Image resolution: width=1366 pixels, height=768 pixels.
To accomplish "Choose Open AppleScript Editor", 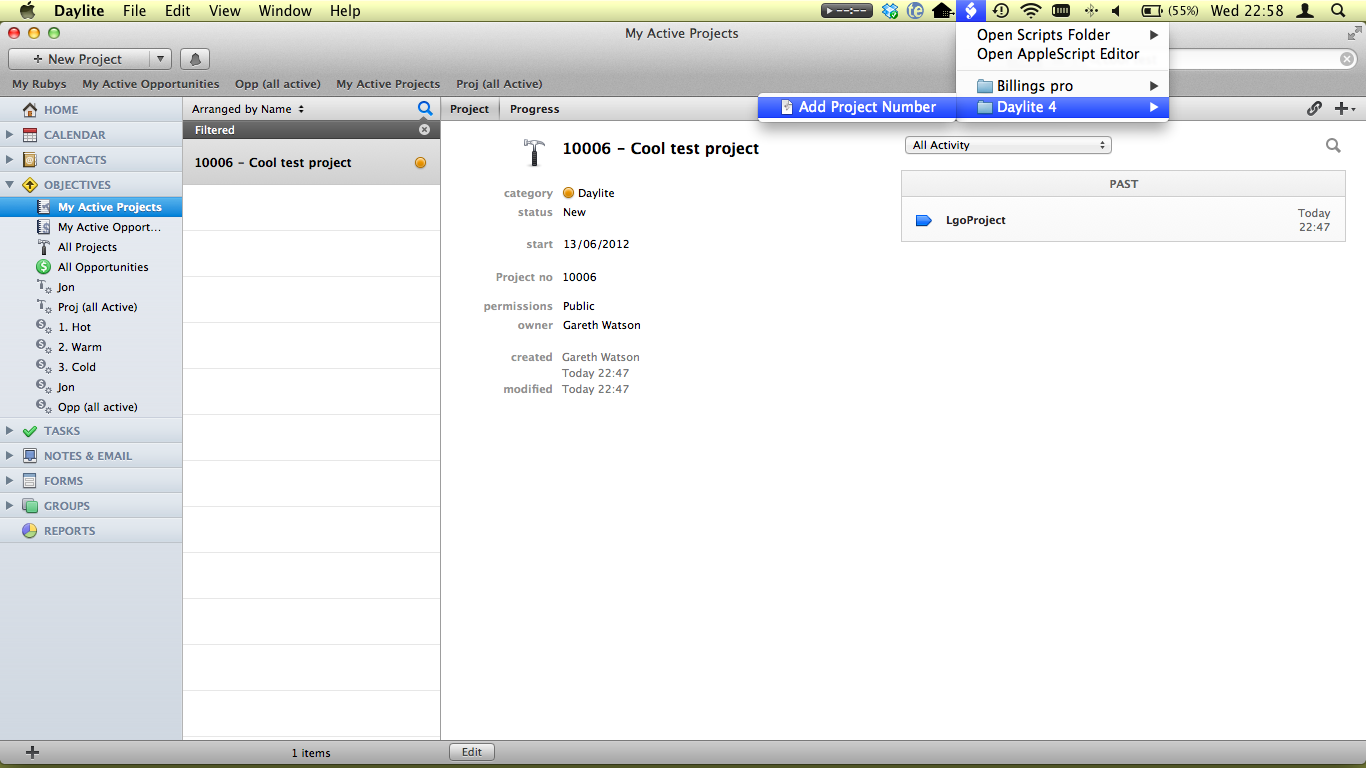I will click(x=1063, y=54).
